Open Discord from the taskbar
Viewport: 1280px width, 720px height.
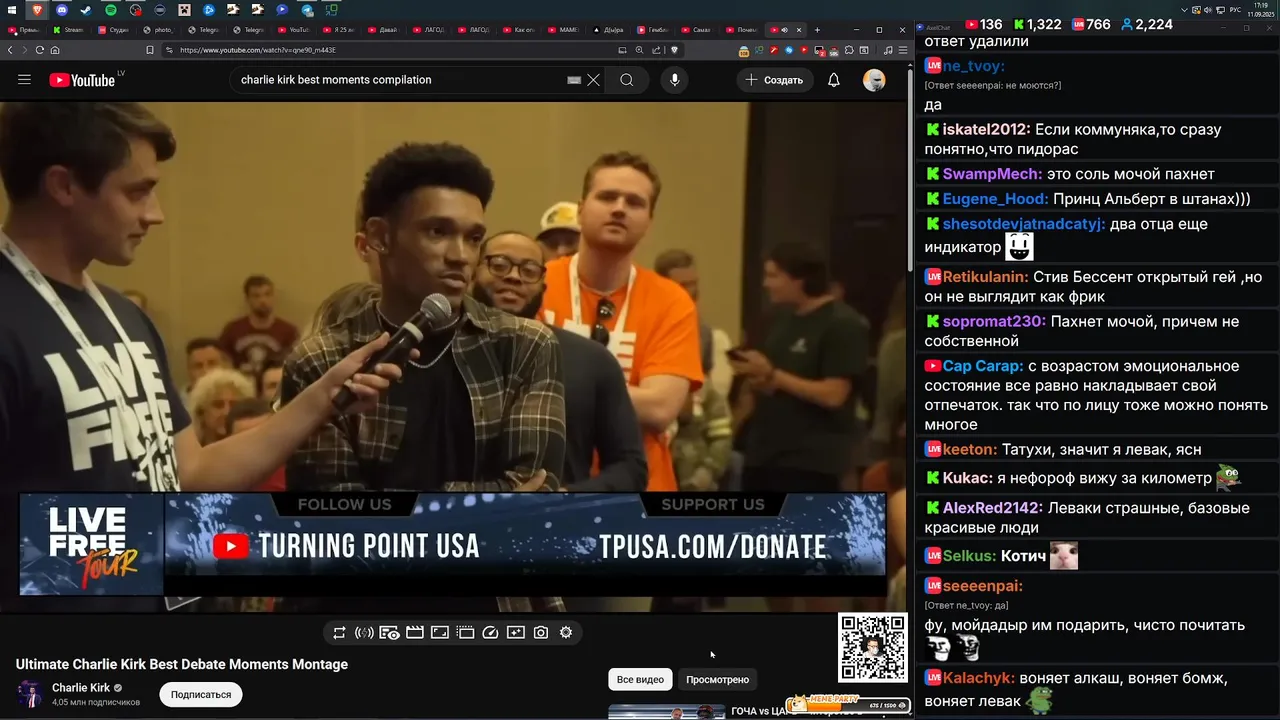(62, 10)
